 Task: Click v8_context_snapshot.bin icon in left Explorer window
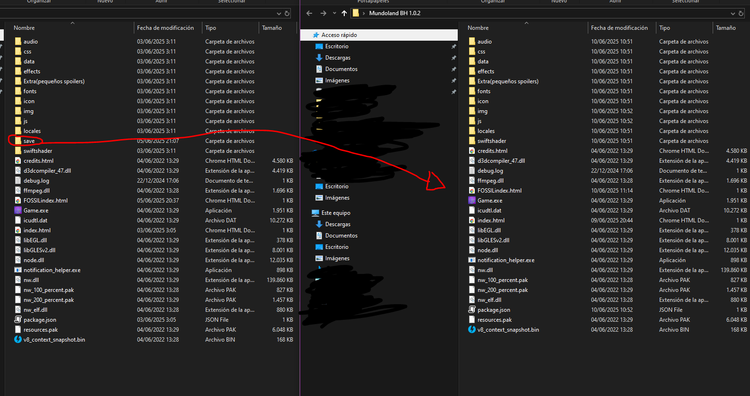click(x=18, y=340)
